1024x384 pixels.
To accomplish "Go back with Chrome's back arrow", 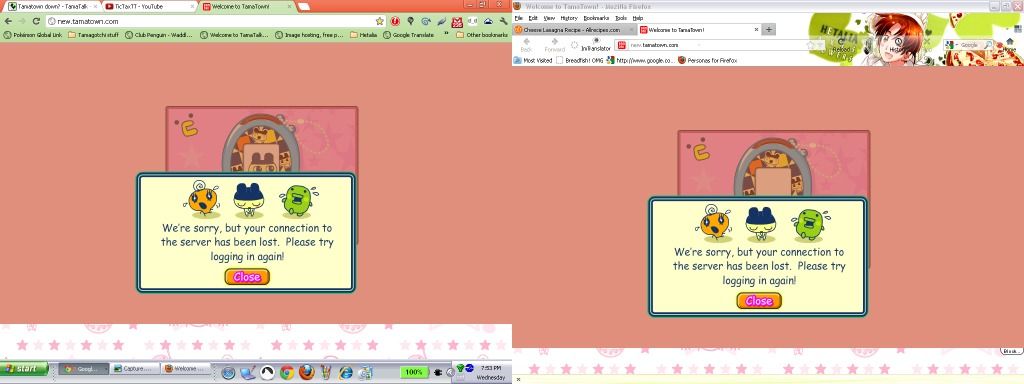I will tap(8, 21).
